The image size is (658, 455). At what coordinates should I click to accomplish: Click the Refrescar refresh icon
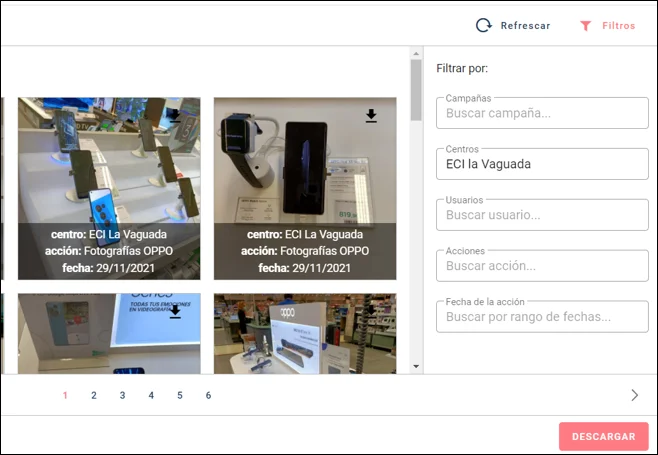pos(484,26)
